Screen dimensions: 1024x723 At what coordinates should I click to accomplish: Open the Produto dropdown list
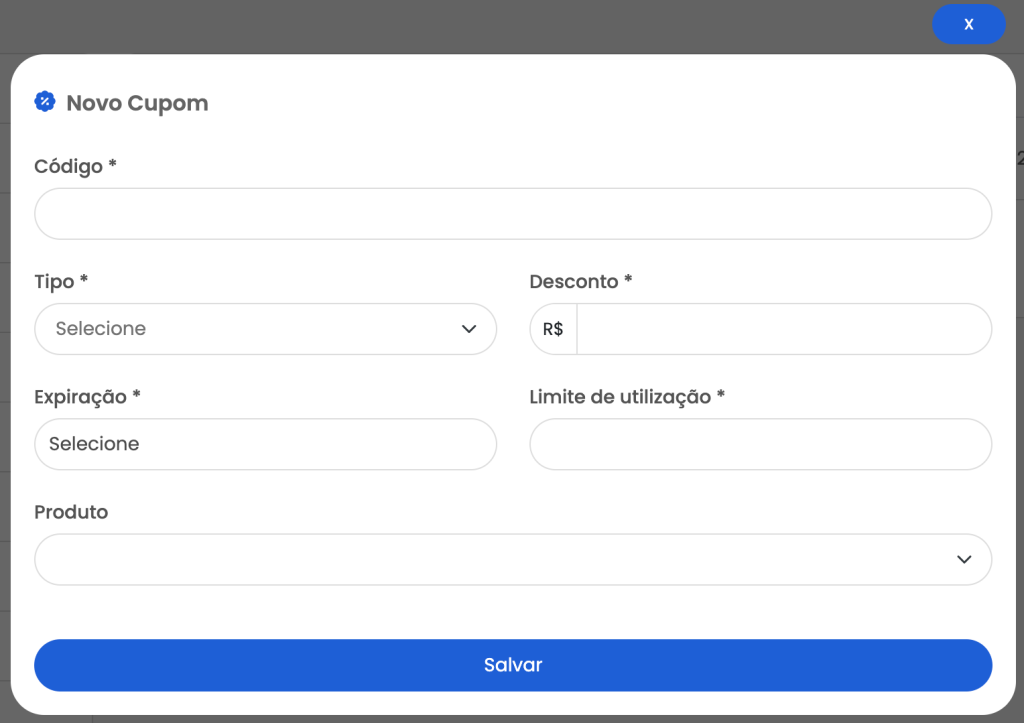pos(513,559)
